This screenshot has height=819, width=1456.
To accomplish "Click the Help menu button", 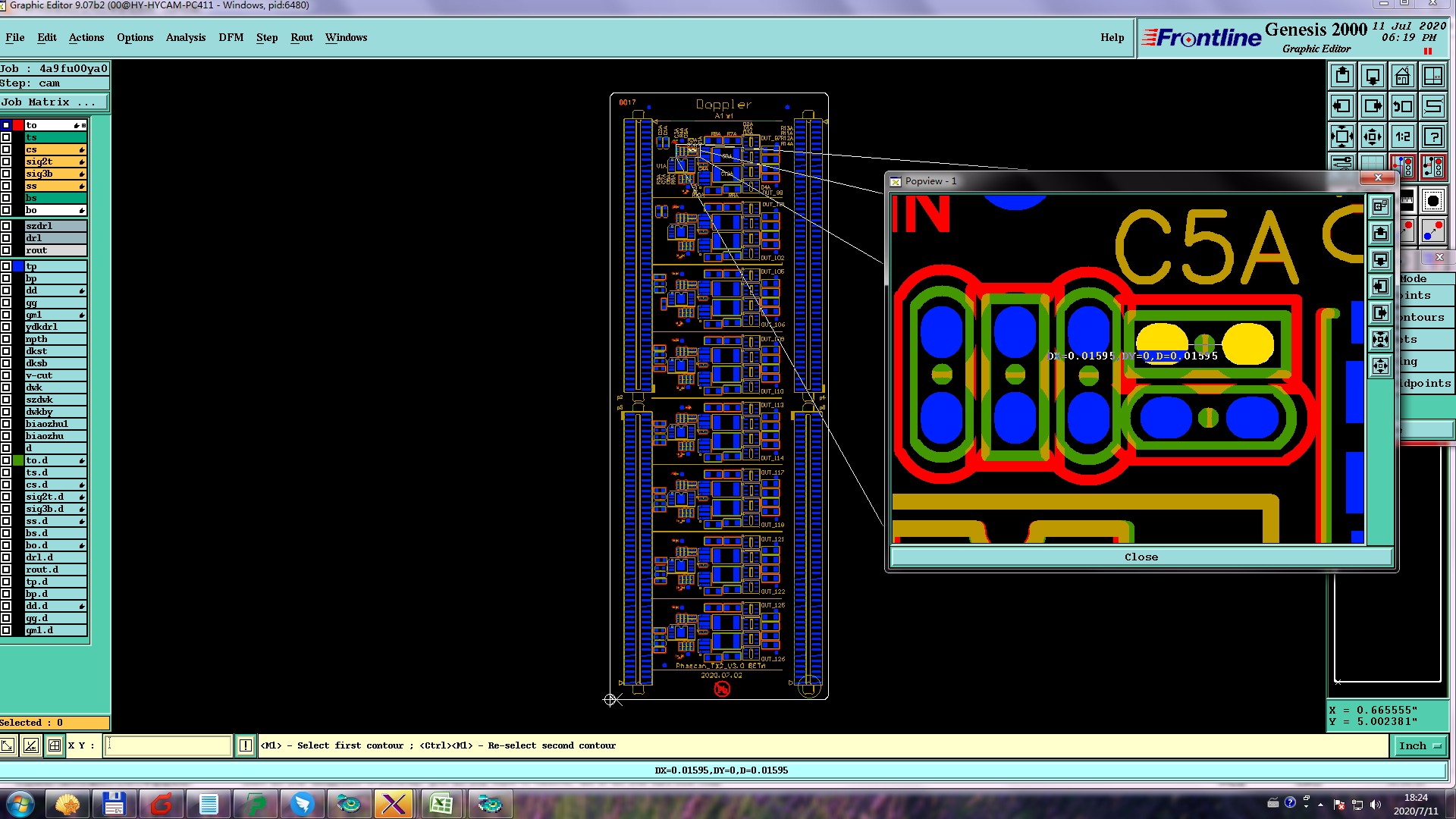I will 1112,37.
